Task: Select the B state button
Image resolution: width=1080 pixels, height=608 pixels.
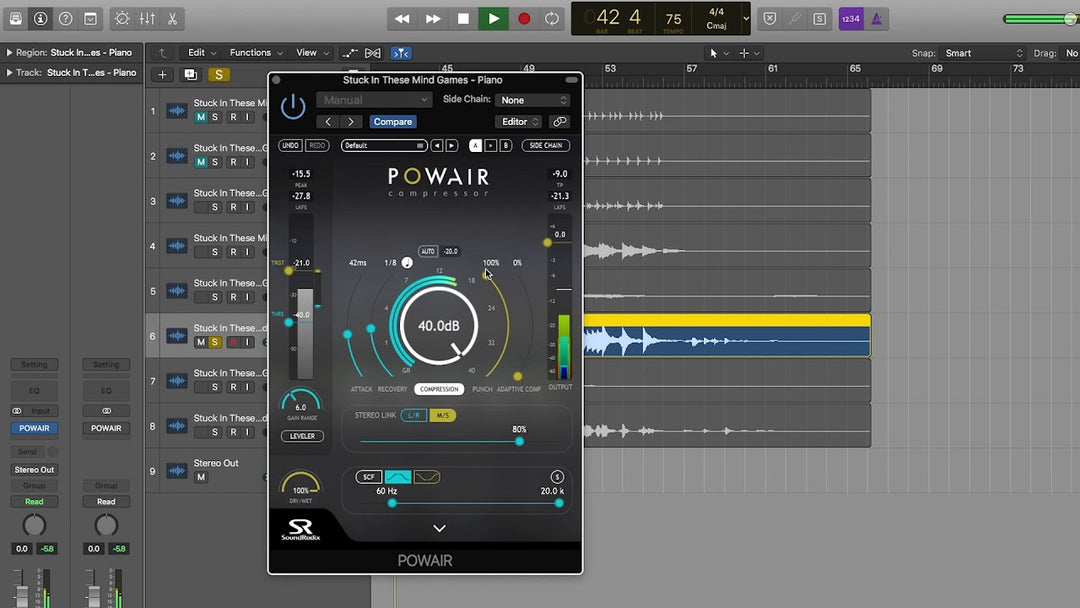Action: (506, 145)
